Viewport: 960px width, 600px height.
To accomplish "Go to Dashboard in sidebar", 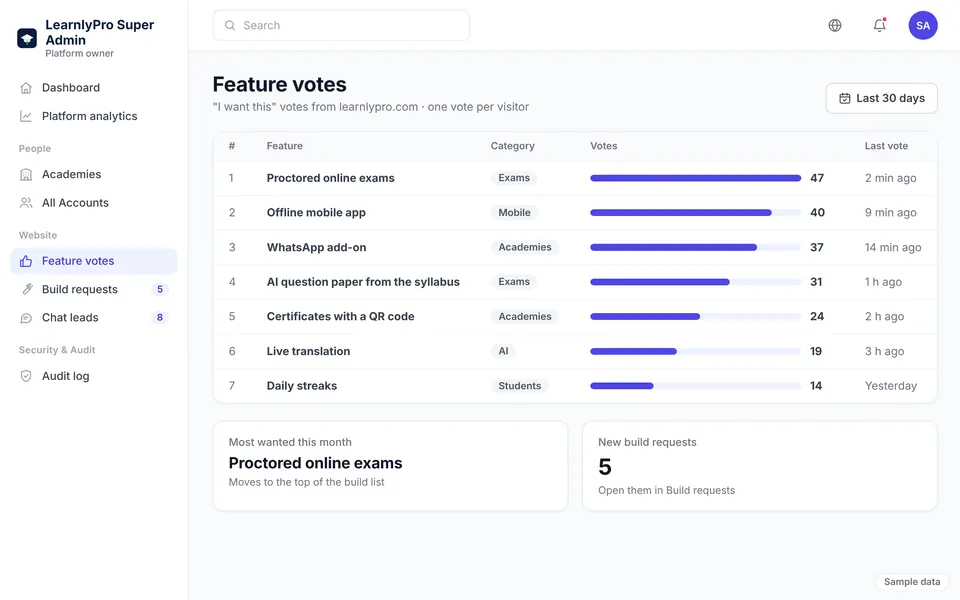I will pyautogui.click(x=94, y=88).
